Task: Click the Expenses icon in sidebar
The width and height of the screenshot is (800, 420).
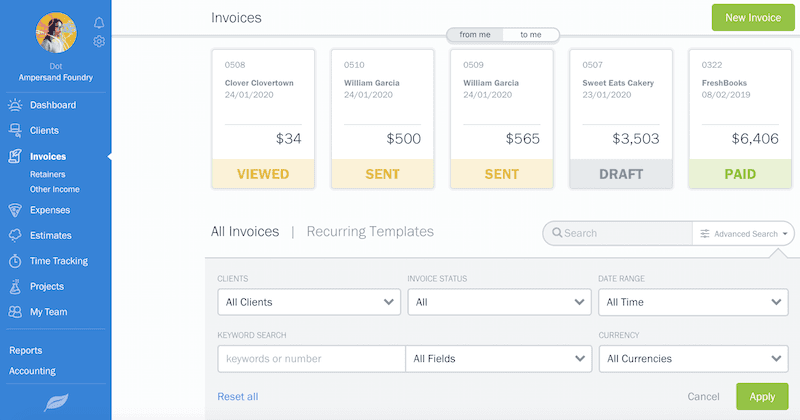Action: point(15,210)
